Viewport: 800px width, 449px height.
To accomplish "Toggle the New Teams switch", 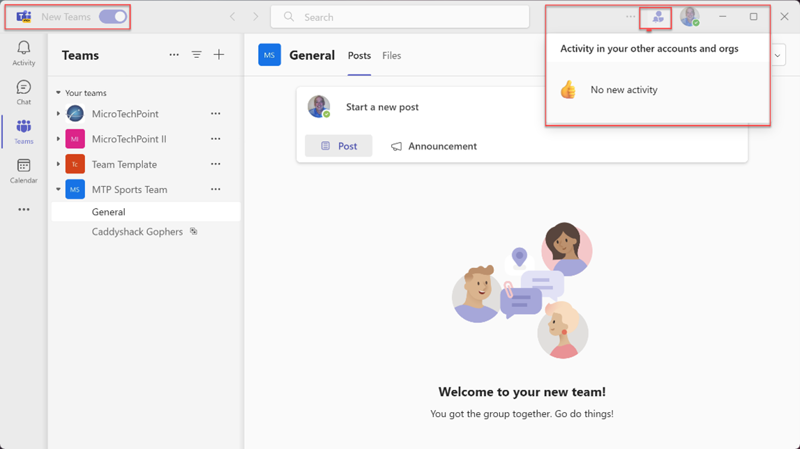I will [x=113, y=17].
